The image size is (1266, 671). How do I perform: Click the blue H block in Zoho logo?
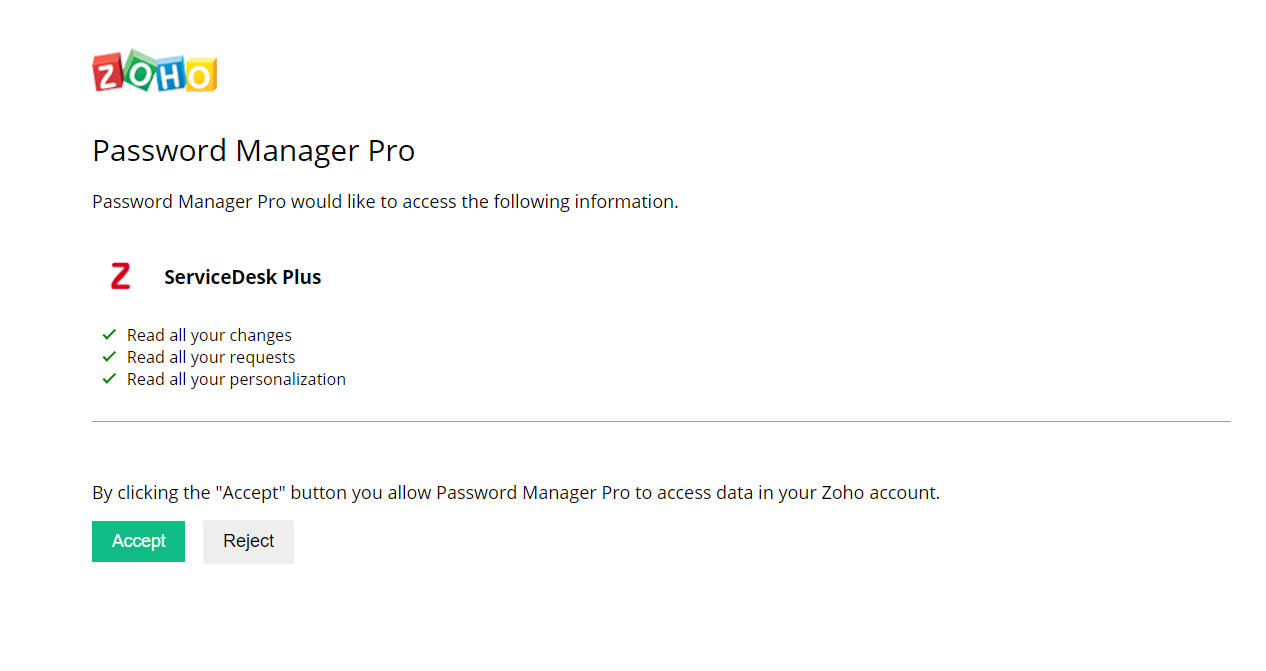pyautogui.click(x=170, y=75)
